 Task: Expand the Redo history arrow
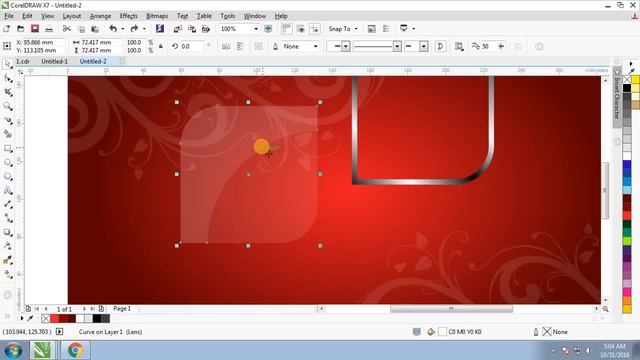pos(144,29)
